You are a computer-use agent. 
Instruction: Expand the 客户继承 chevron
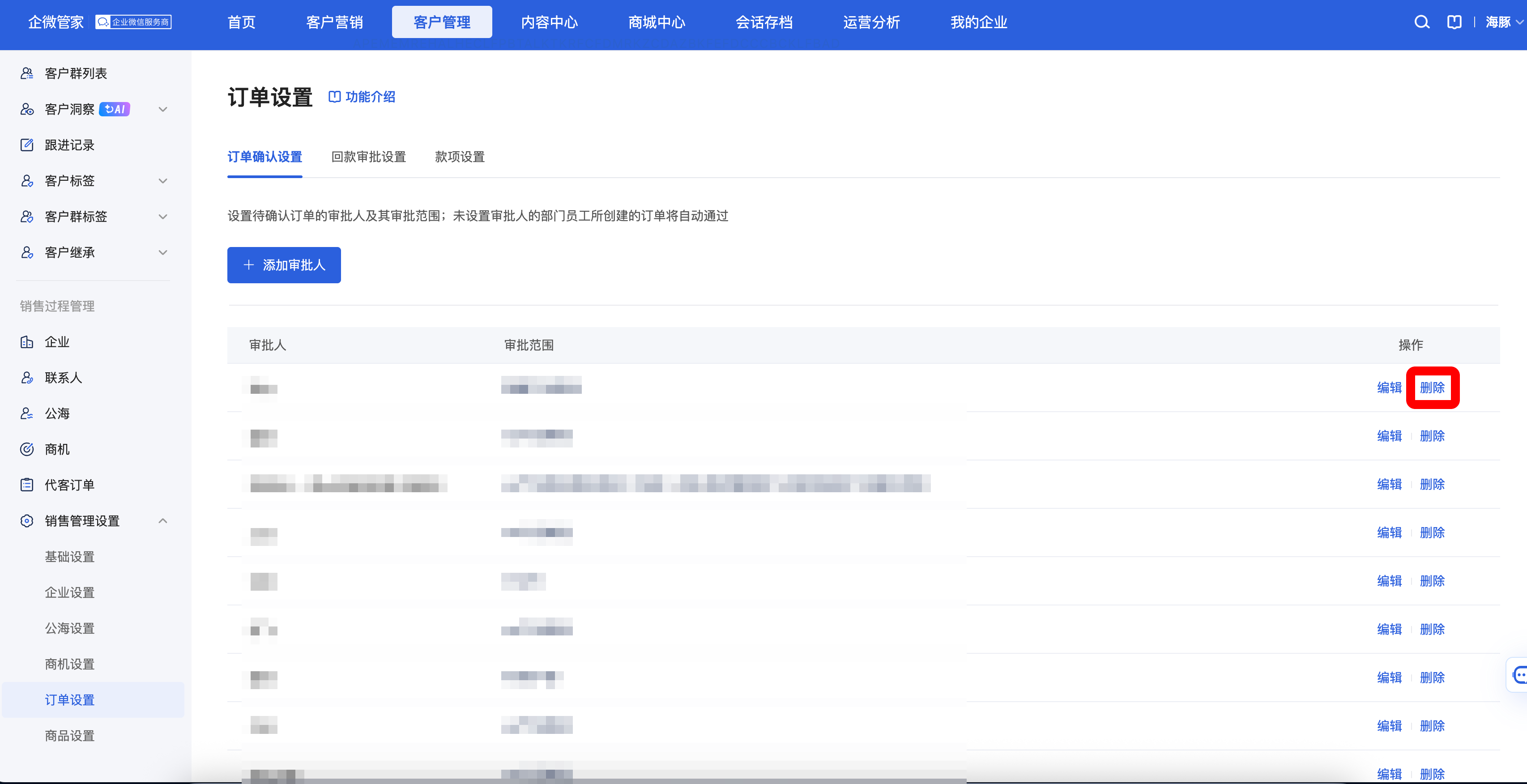click(163, 252)
